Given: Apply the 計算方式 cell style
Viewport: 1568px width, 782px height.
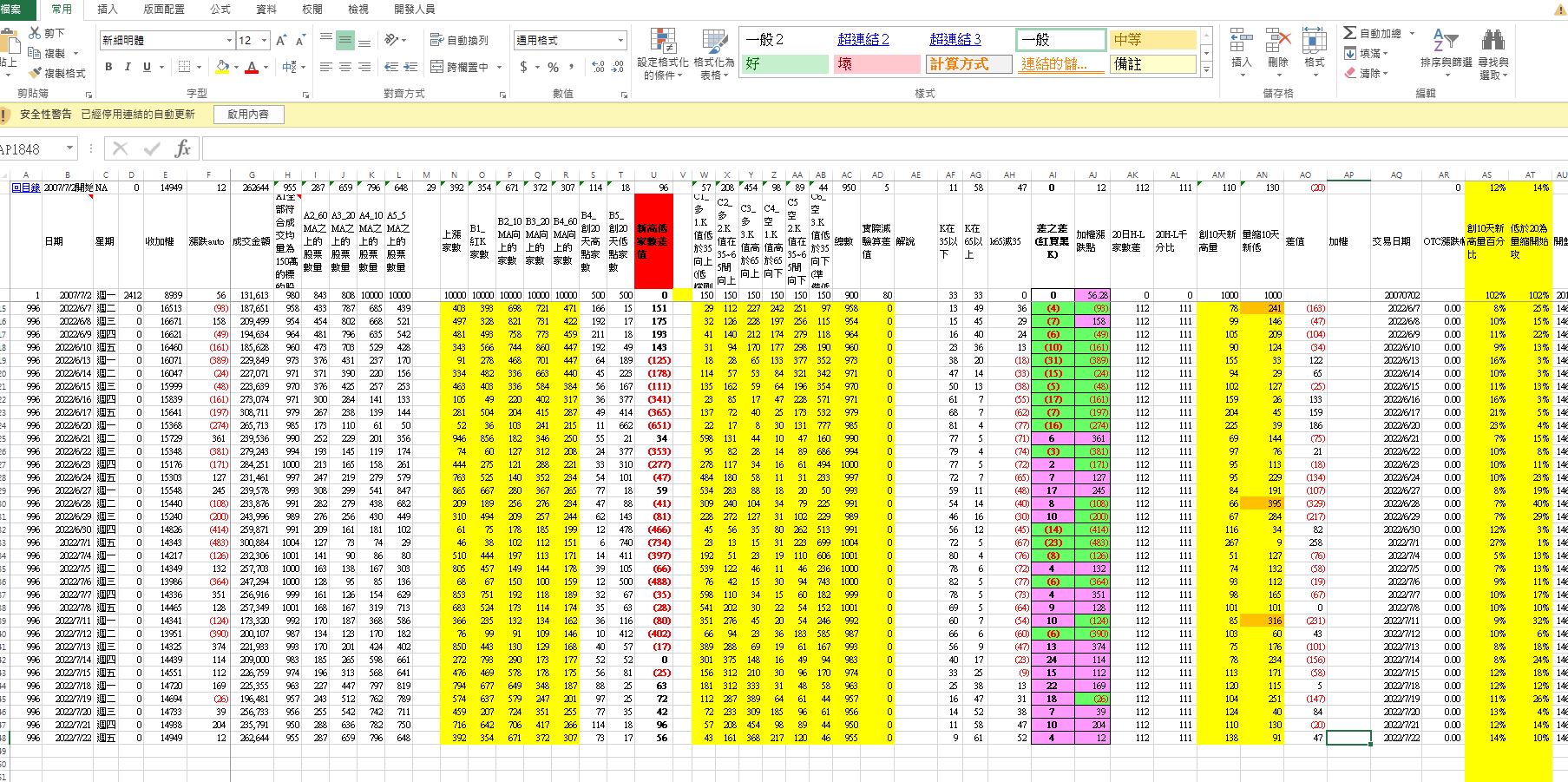Looking at the screenshot, I should point(969,63).
